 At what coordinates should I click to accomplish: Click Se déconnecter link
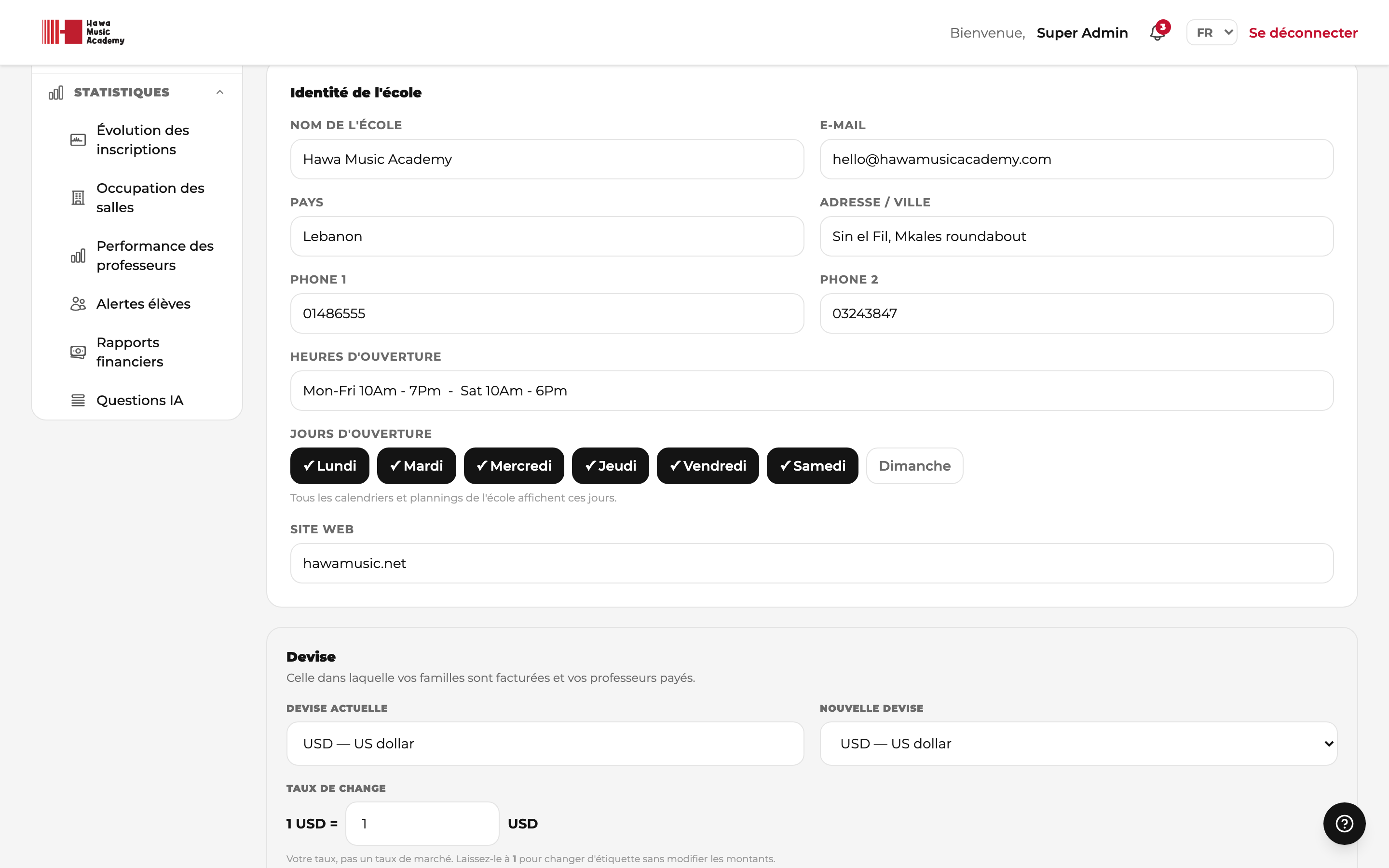tap(1303, 33)
